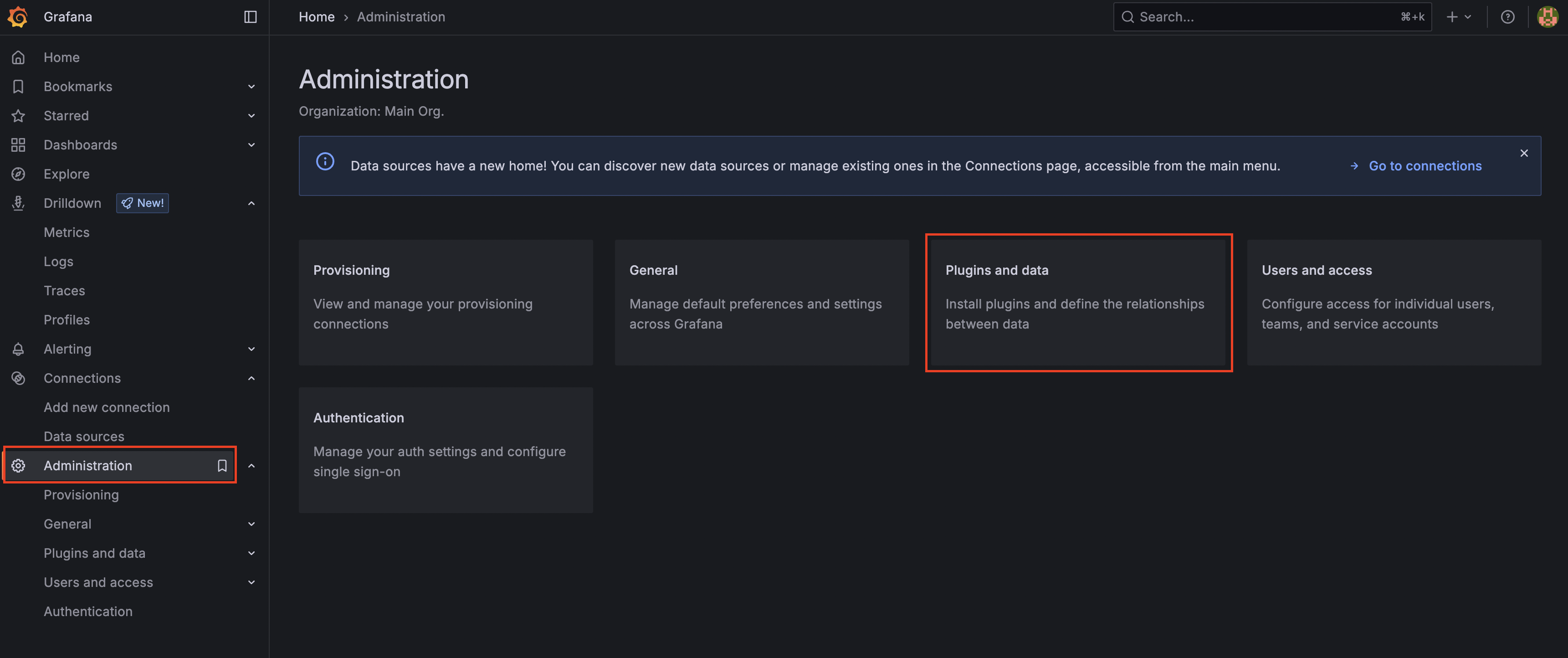Open Profiles under Drilldown
Image resolution: width=1568 pixels, height=658 pixels.
[67, 320]
